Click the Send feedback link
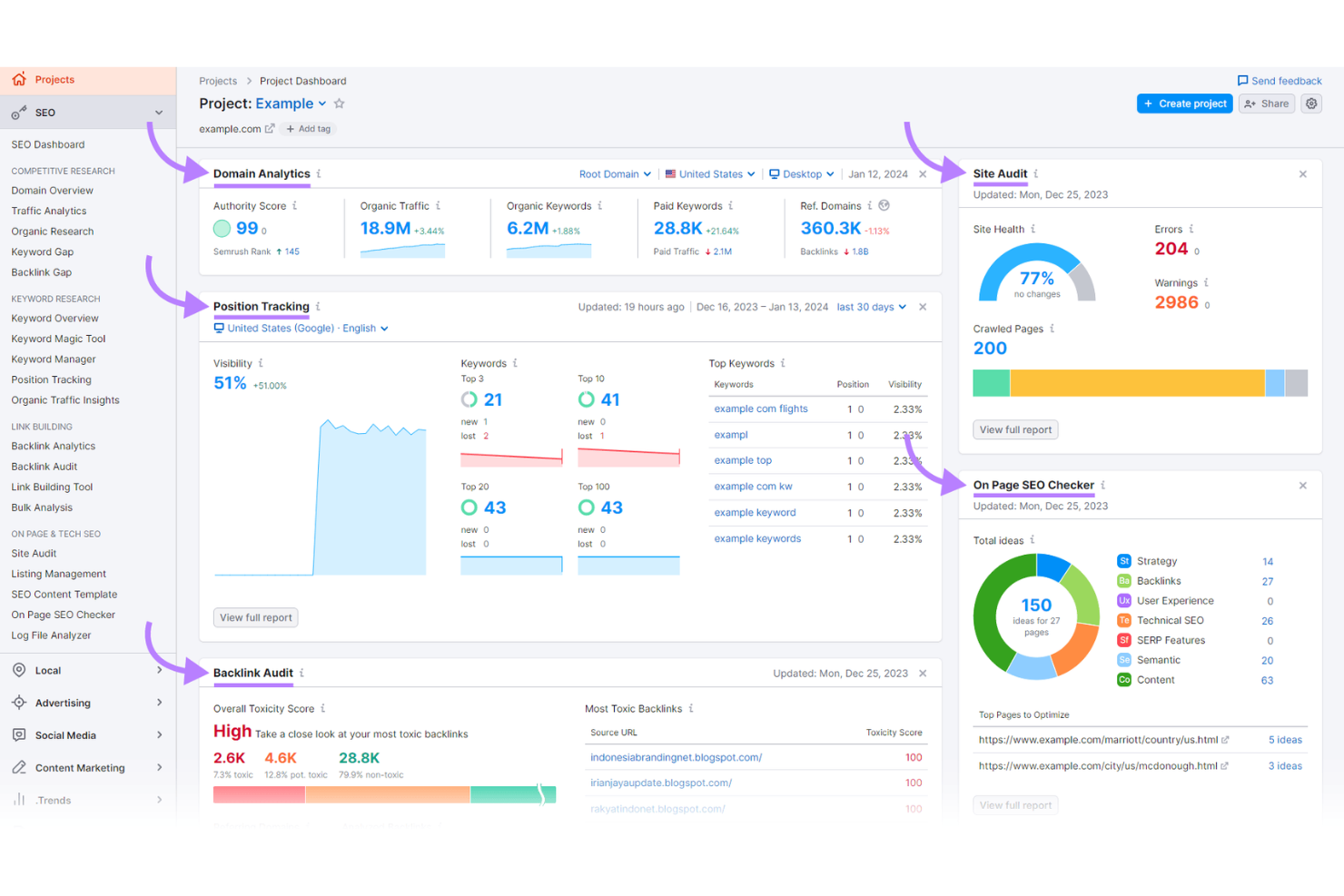 coord(1280,81)
